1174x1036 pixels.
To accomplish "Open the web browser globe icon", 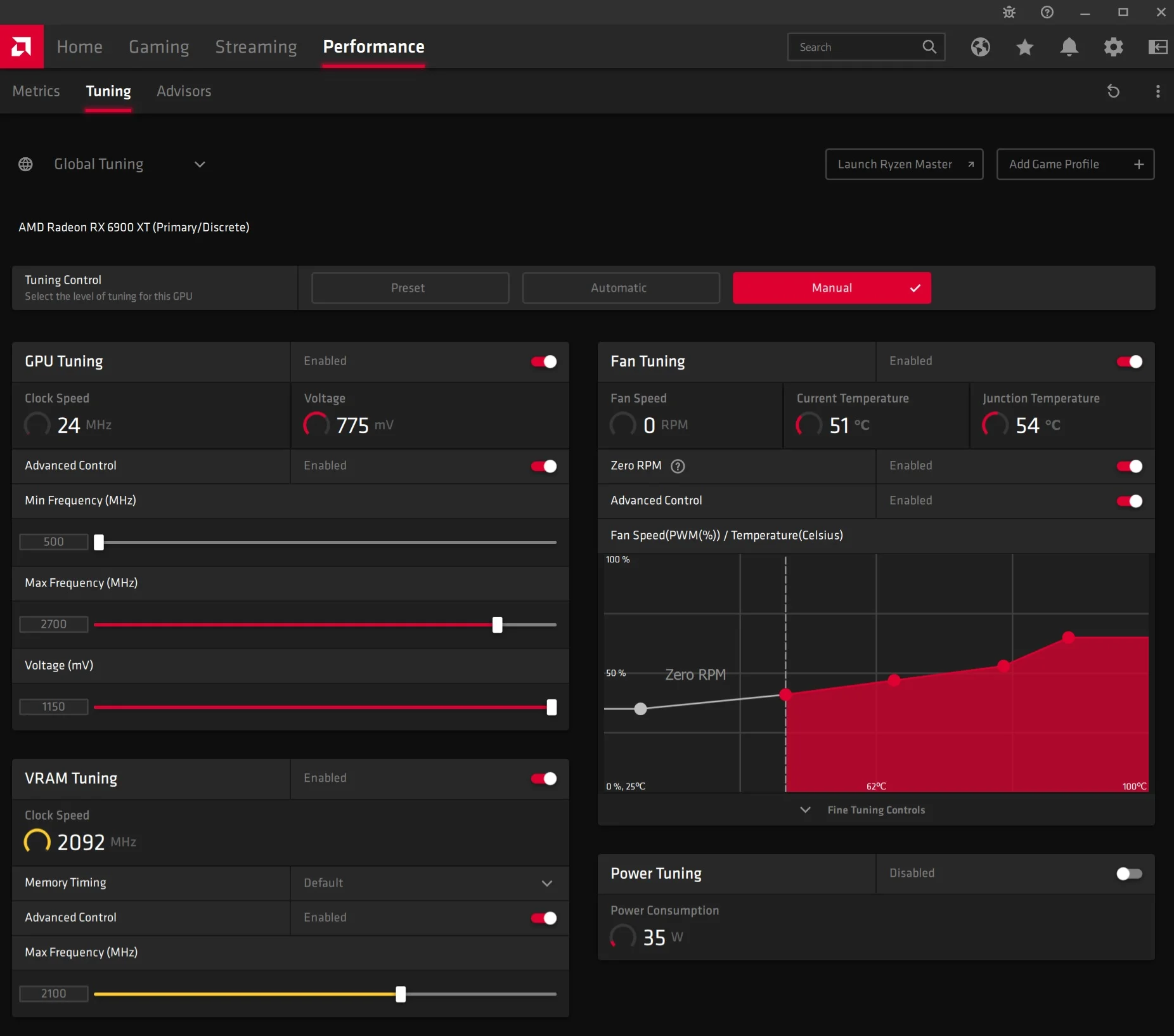I will point(981,47).
